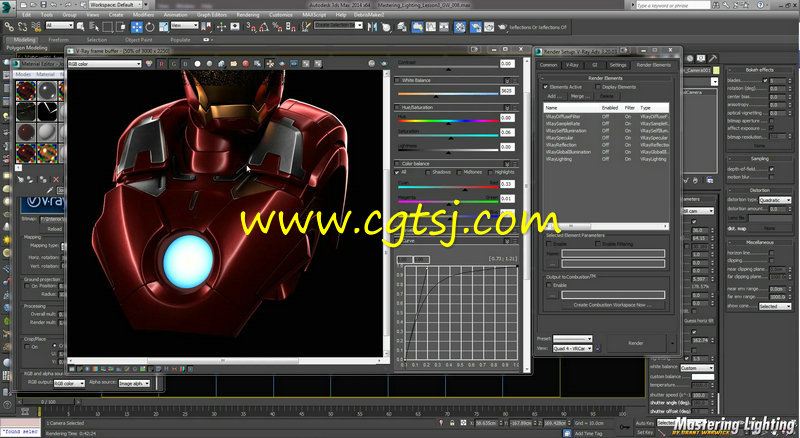Click the Cyan-Red color balance slider
Image resolution: width=800 pixels, height=438 pixels.
(x=448, y=187)
